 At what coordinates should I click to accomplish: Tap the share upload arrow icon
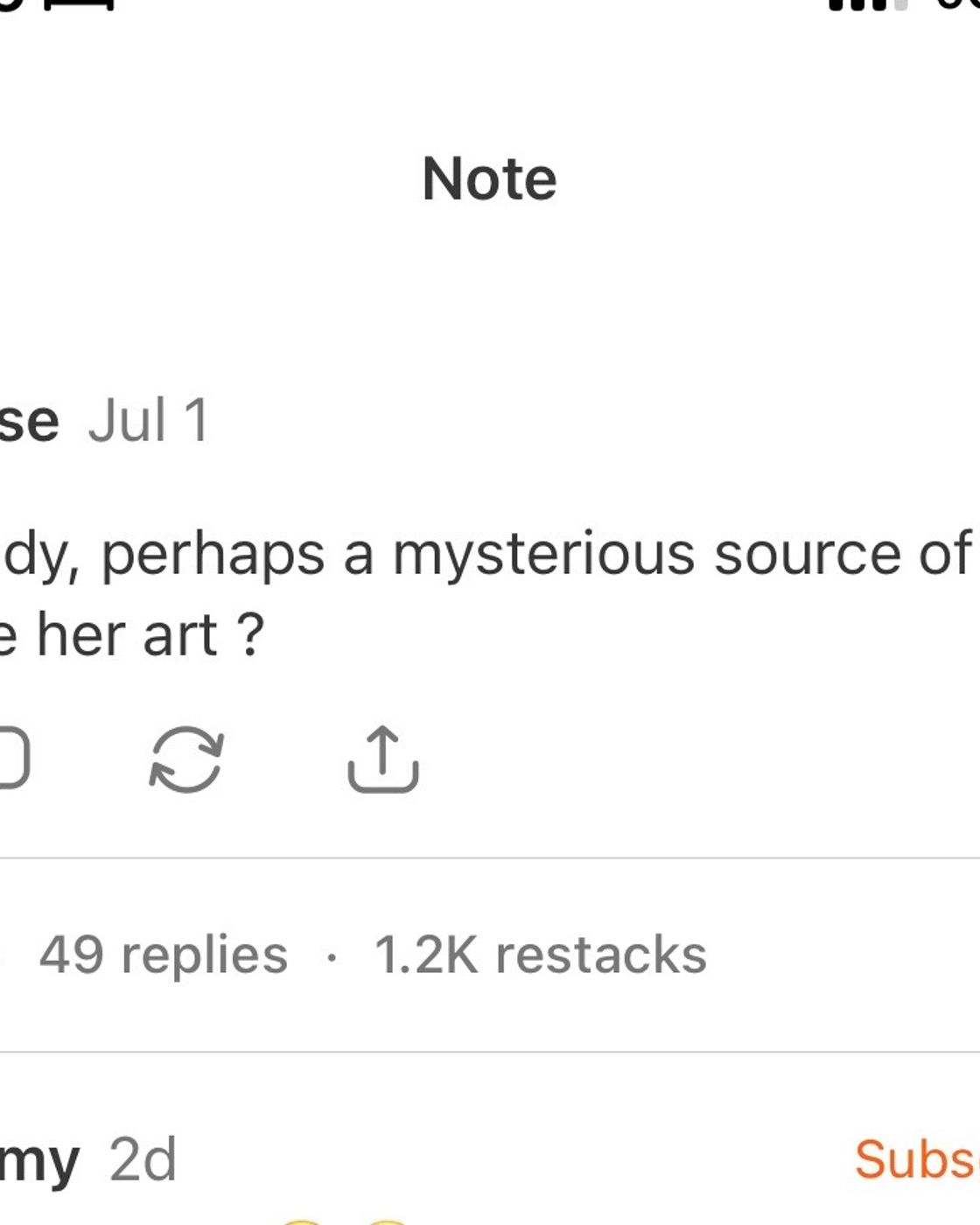383,759
